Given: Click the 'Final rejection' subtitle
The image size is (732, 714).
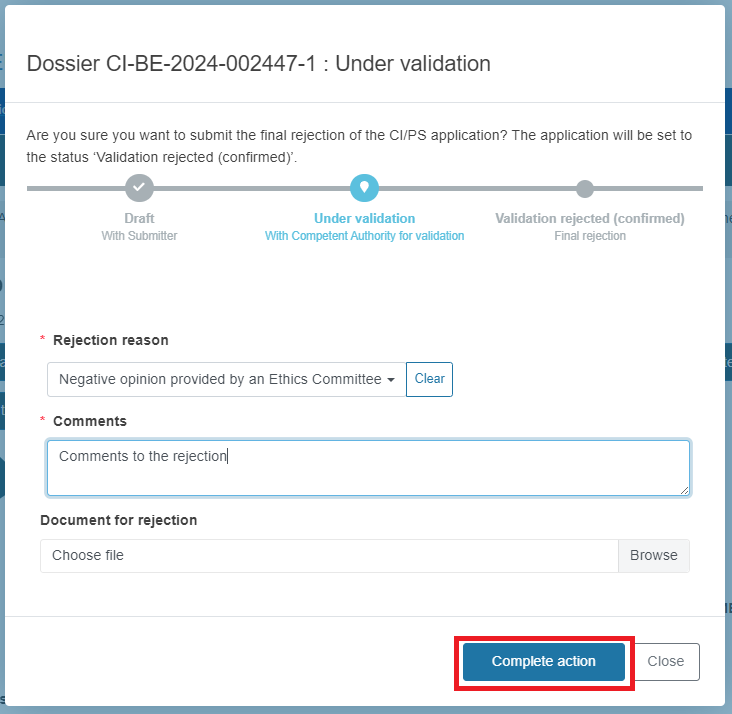Looking at the screenshot, I should pyautogui.click(x=590, y=236).
